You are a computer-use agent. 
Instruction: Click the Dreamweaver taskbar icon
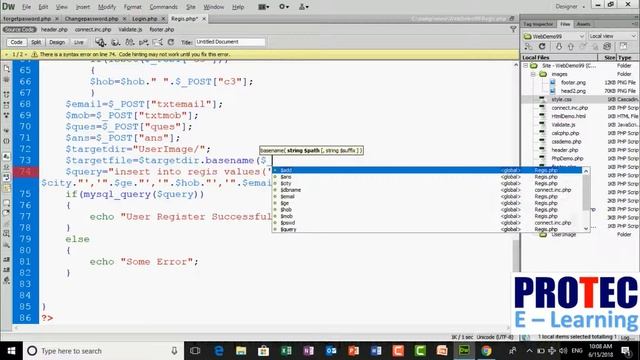pyautogui.click(x=464, y=351)
